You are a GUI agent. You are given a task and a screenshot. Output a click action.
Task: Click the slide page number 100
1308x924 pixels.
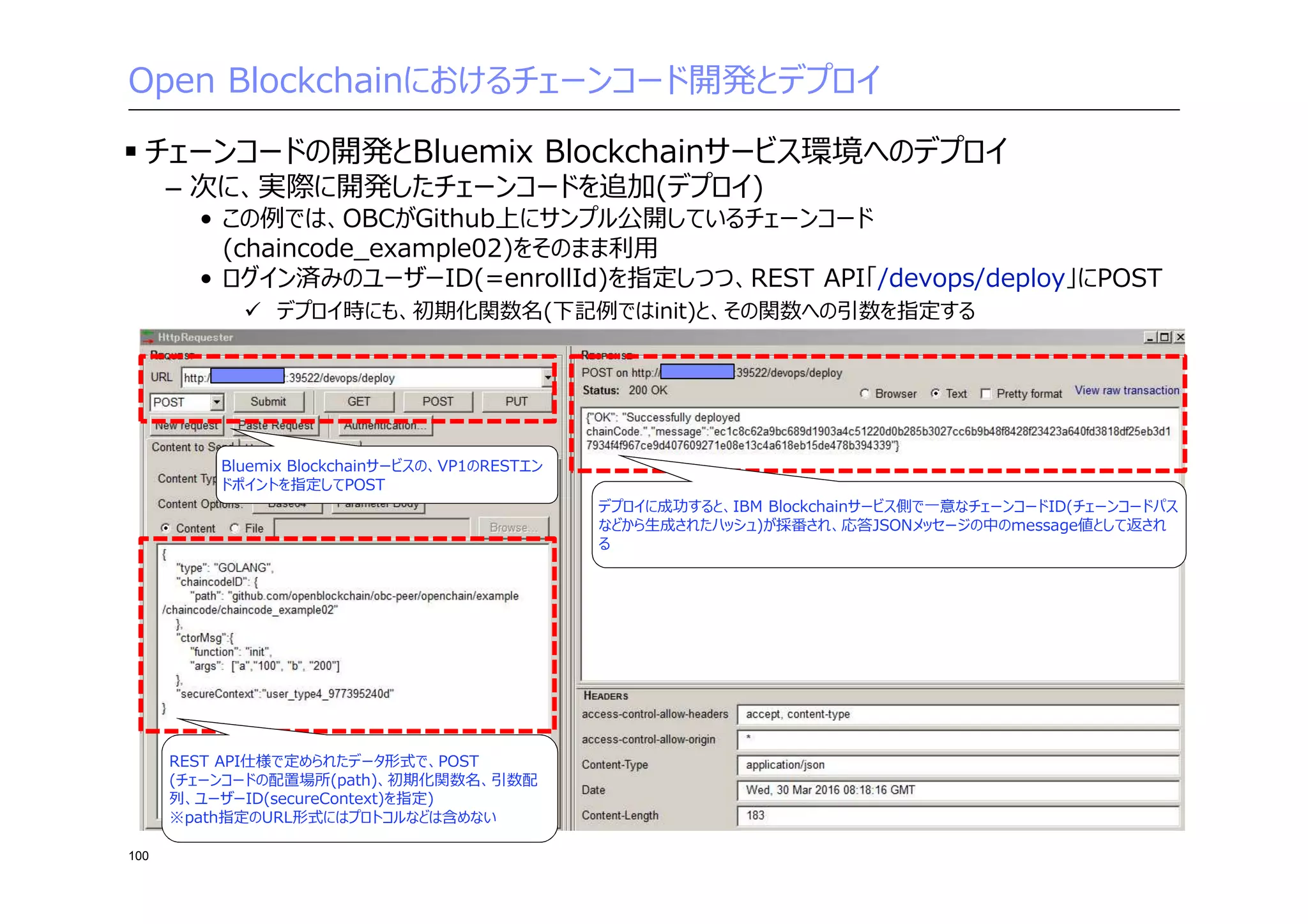coord(139,856)
